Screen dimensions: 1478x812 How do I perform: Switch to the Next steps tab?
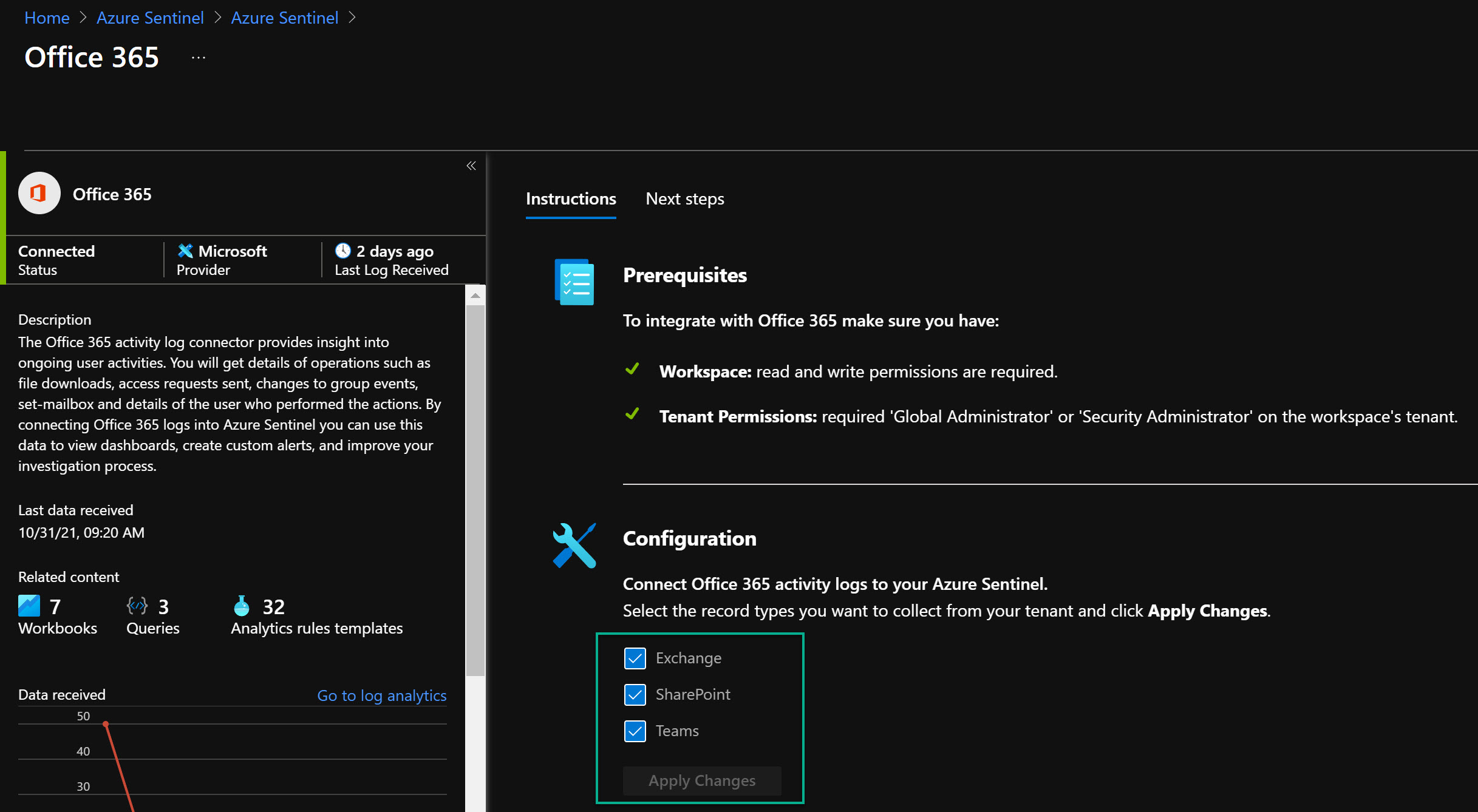tap(685, 198)
